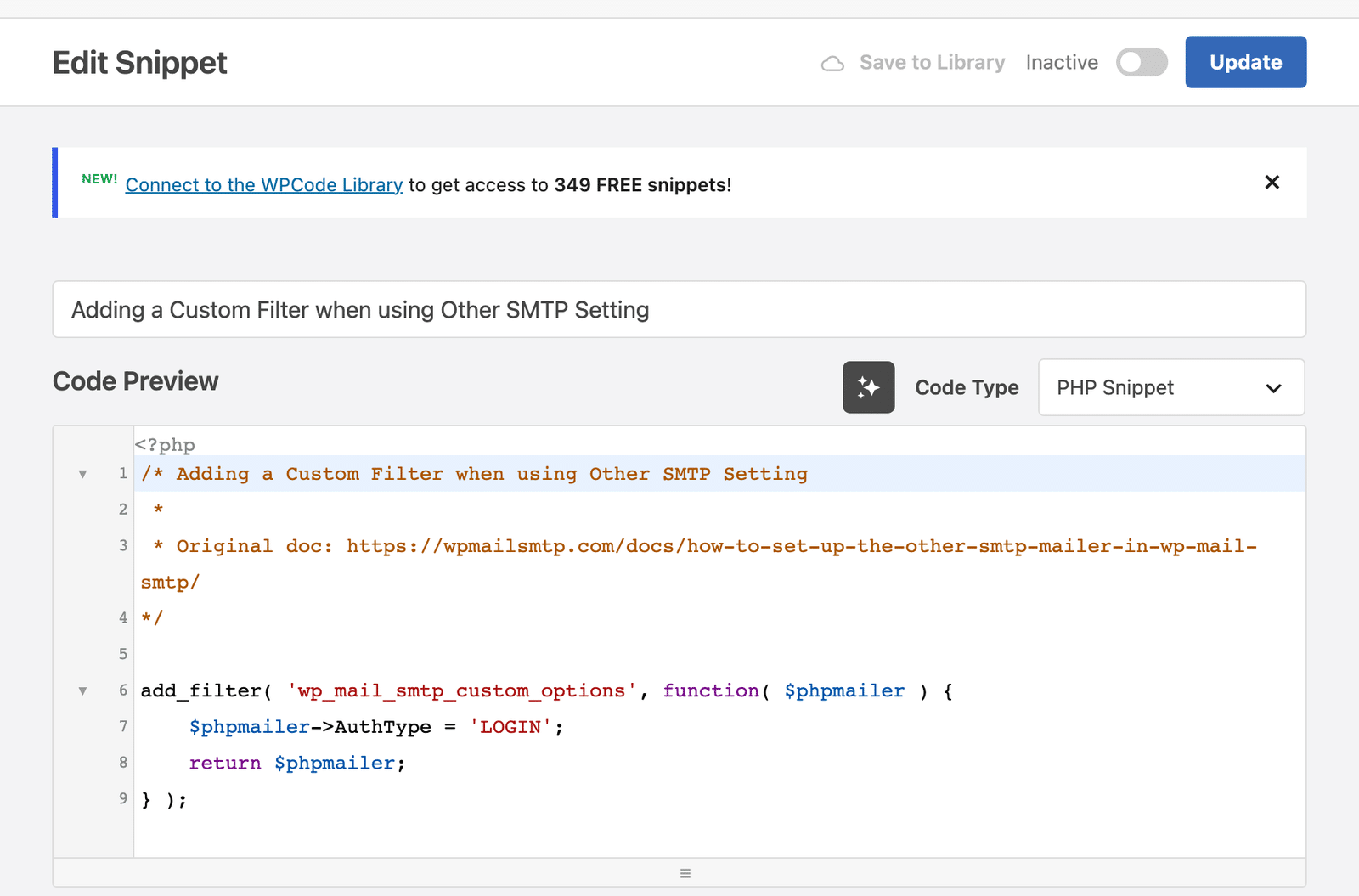1359x896 pixels.
Task: Click the snippet title input field
Action: (x=679, y=309)
